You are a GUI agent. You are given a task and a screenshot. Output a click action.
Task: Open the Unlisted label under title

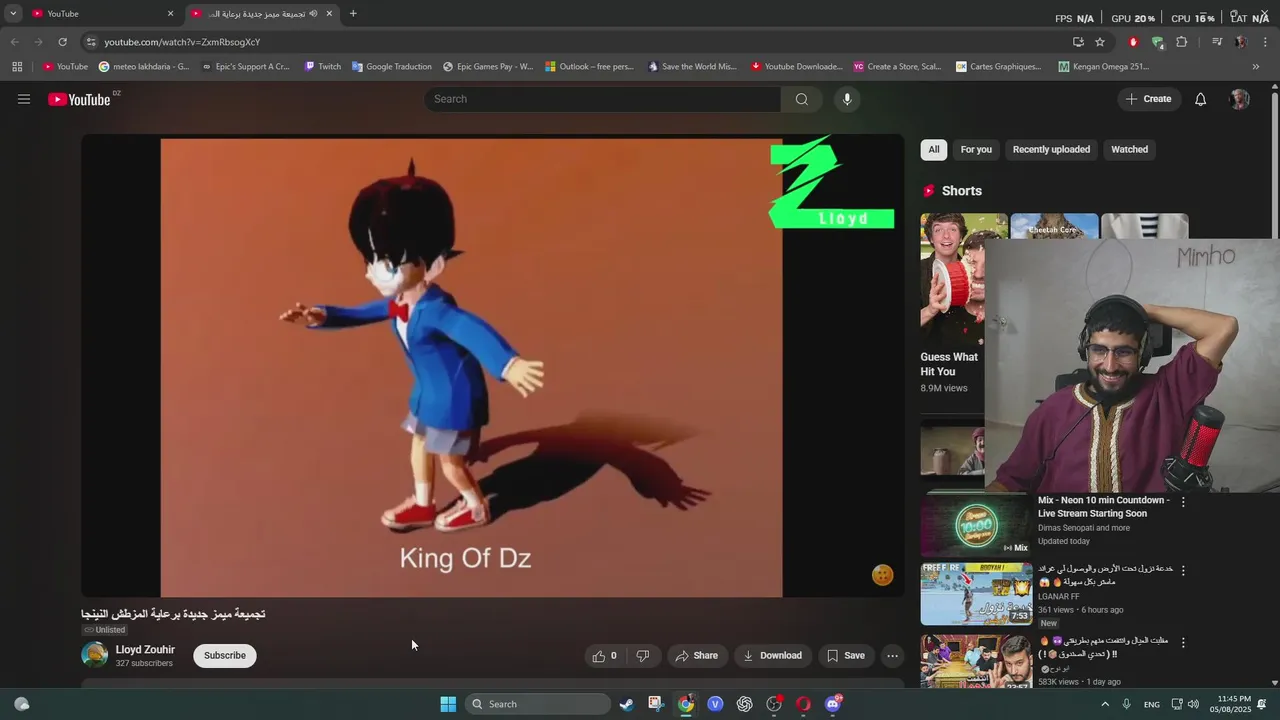point(105,630)
